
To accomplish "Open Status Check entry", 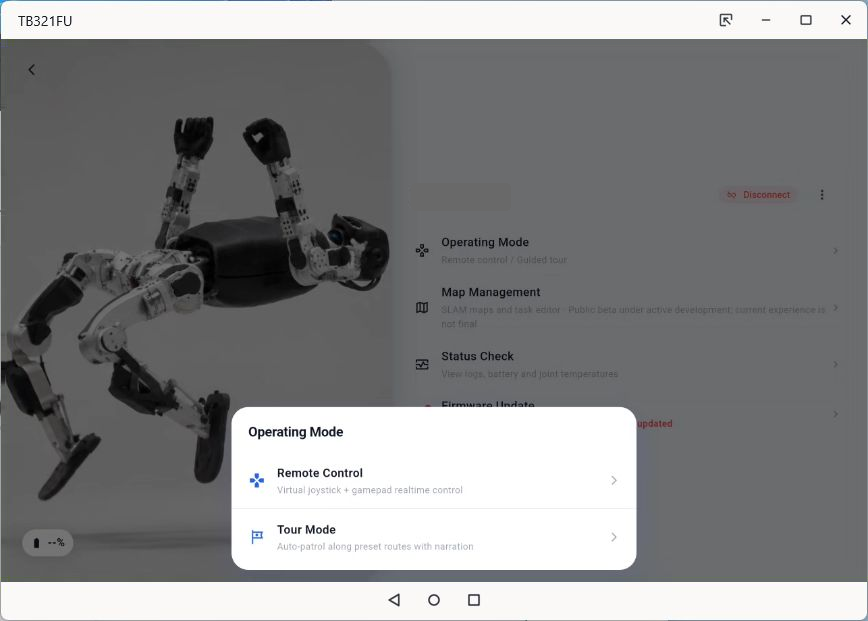I will [x=627, y=364].
